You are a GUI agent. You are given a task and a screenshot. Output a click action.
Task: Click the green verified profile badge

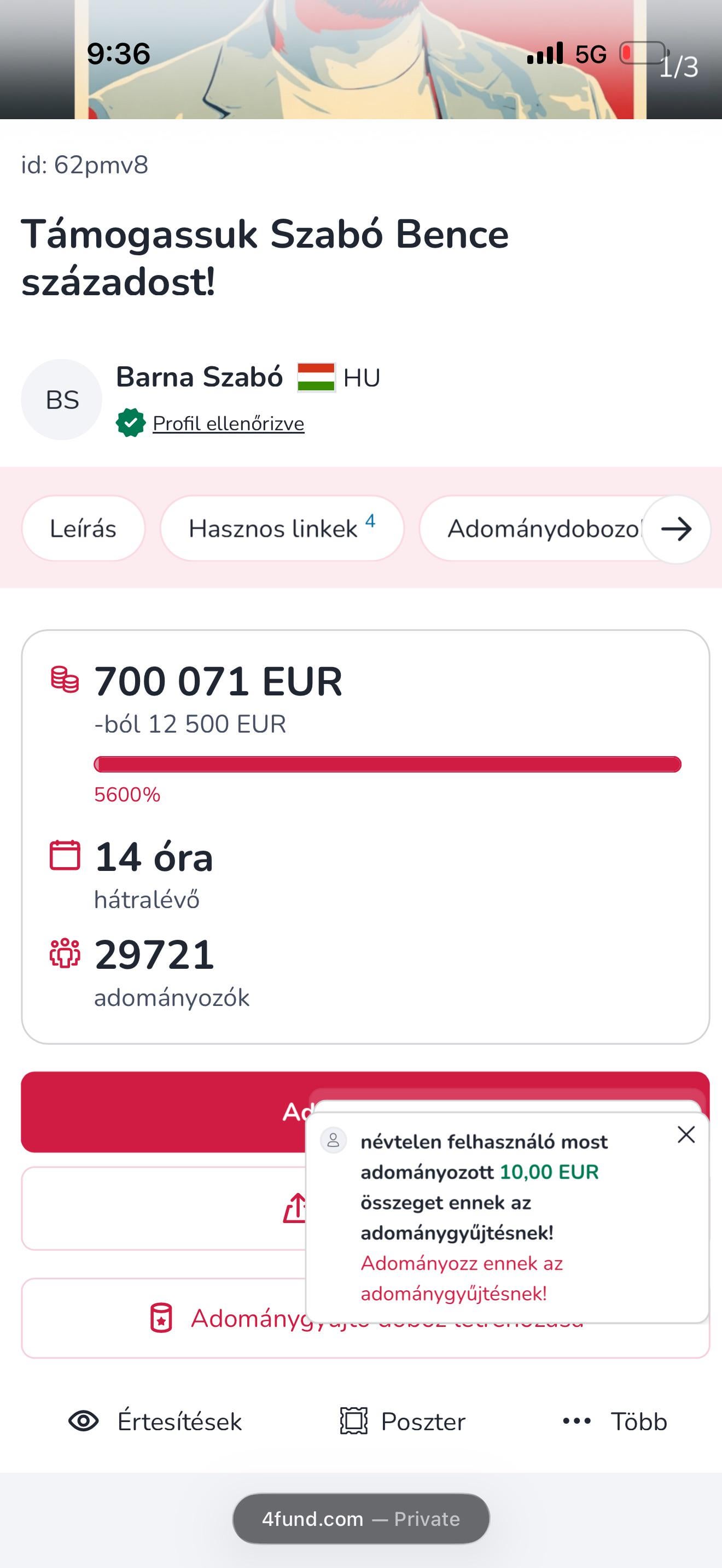click(x=130, y=423)
